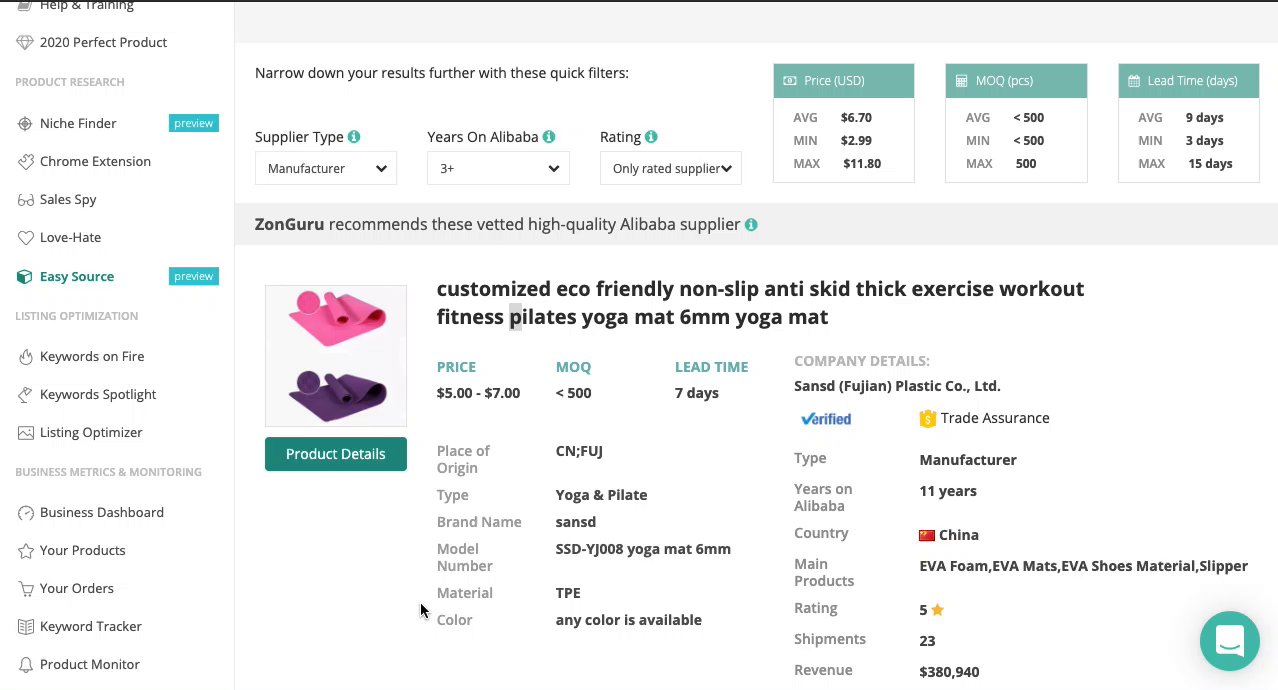Image resolution: width=1278 pixels, height=690 pixels.
Task: Go to Business Dashboard menu item
Action: pos(101,512)
